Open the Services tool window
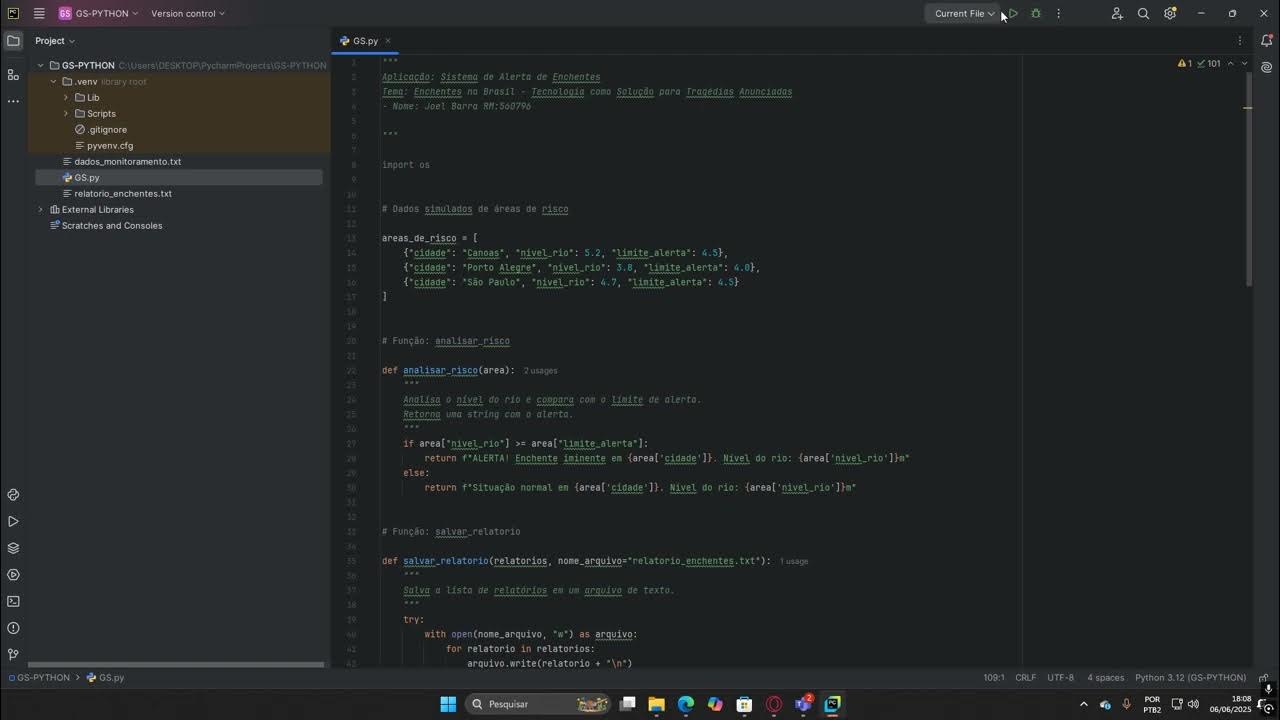Viewport: 1280px width, 720px height. click(13, 575)
